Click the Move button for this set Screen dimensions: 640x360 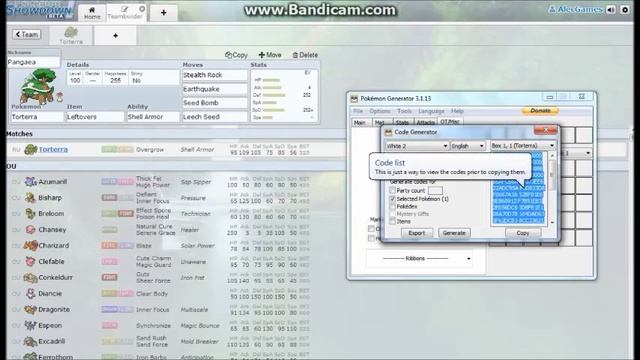tap(270, 55)
